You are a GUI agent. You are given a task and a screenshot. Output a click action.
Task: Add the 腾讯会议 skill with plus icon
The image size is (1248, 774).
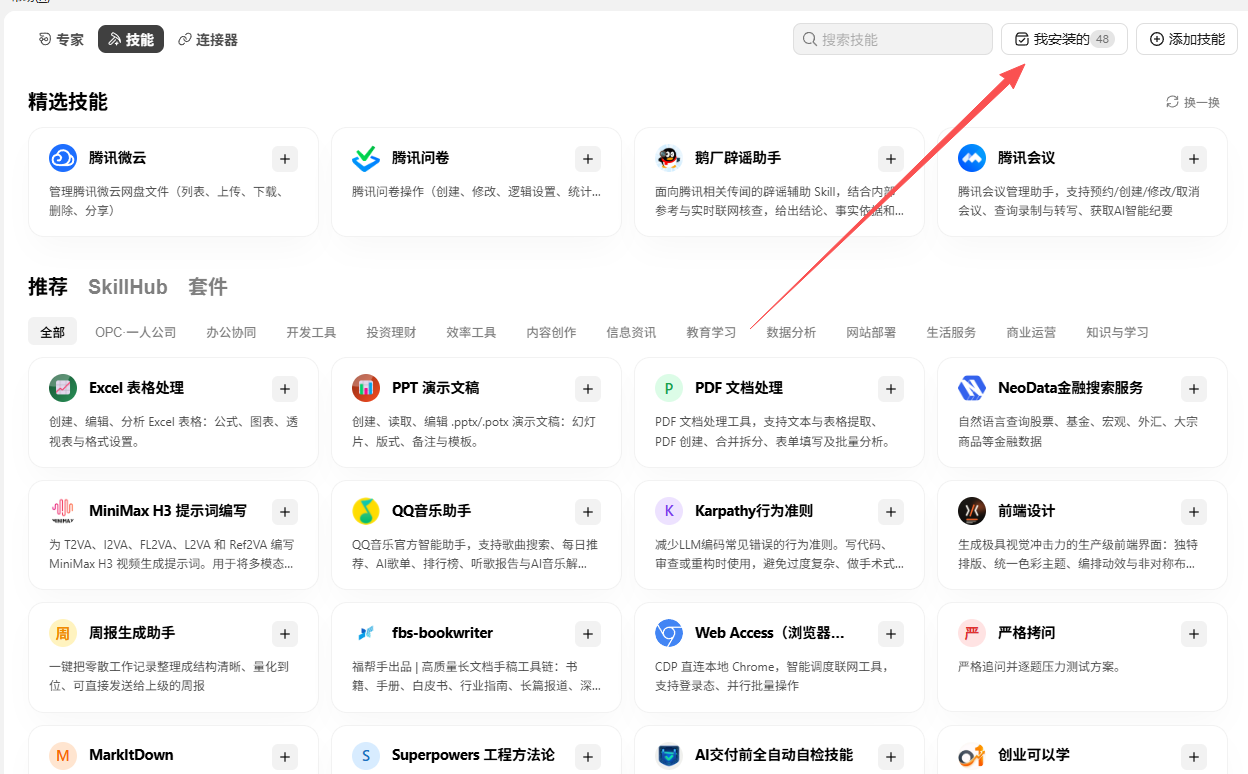coord(1194,158)
